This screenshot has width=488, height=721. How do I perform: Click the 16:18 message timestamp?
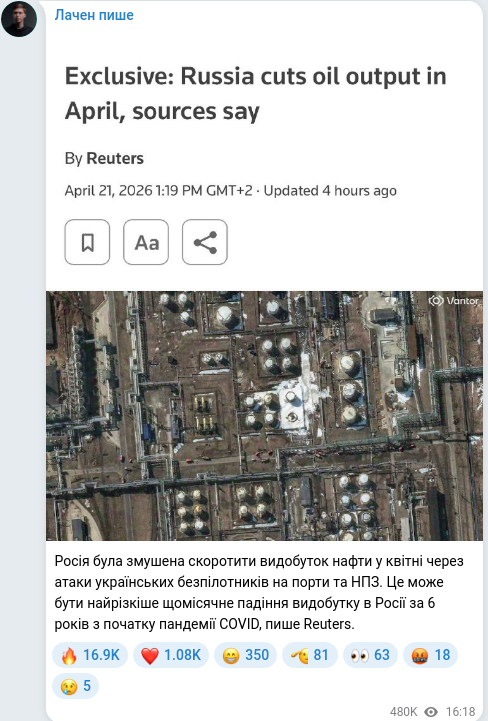[x=460, y=712]
